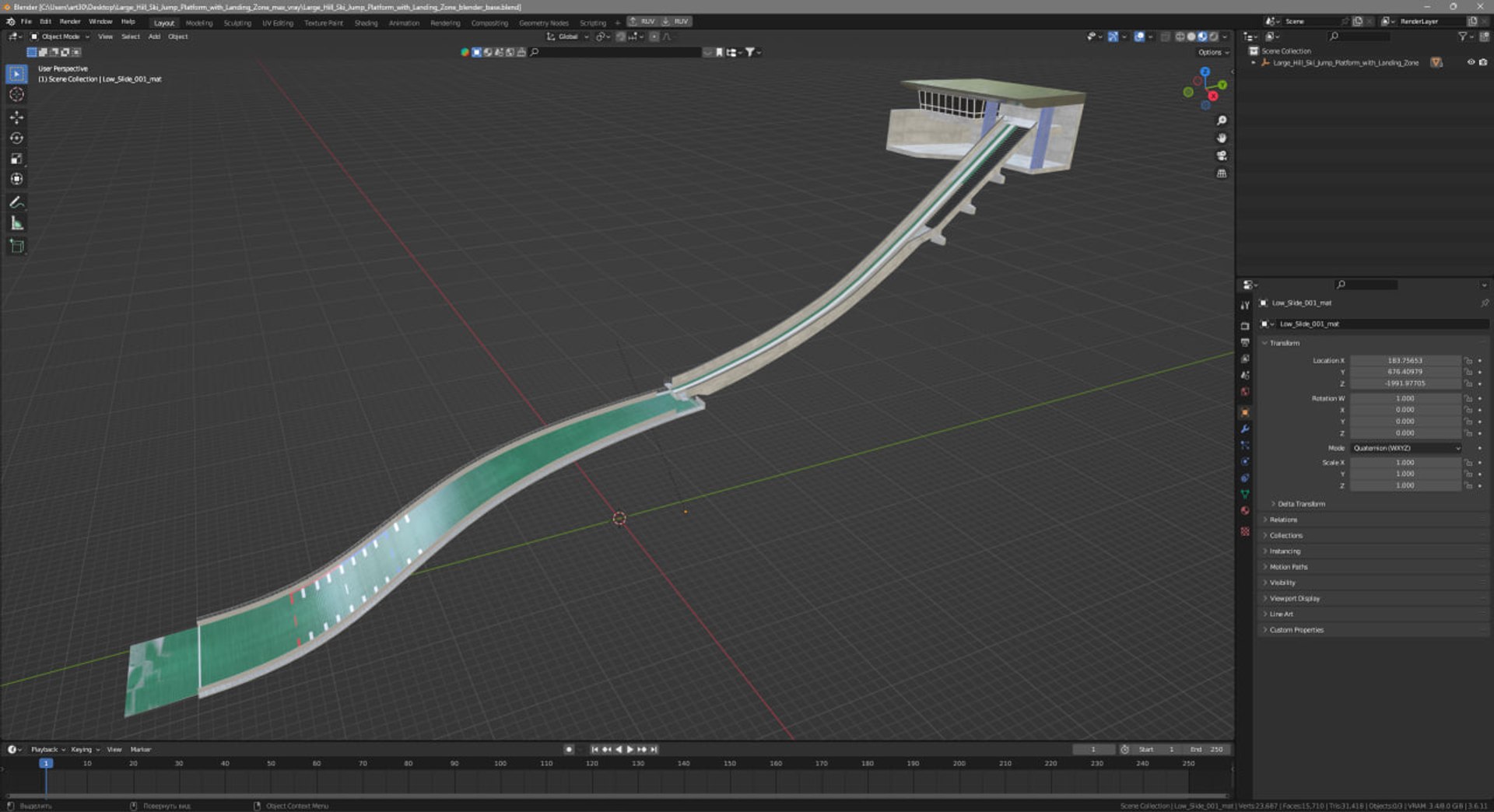
Task: Toggle the snapping magnet in header
Action: 622,37
